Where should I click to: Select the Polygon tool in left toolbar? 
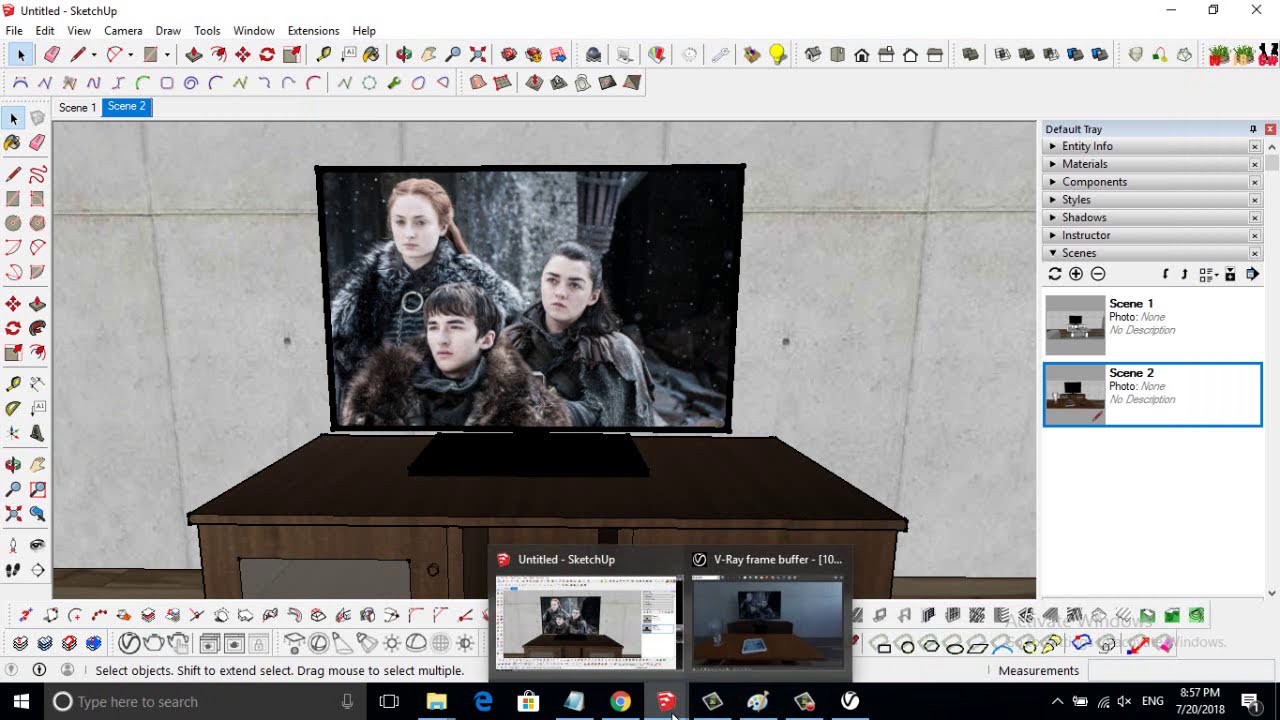point(37,223)
